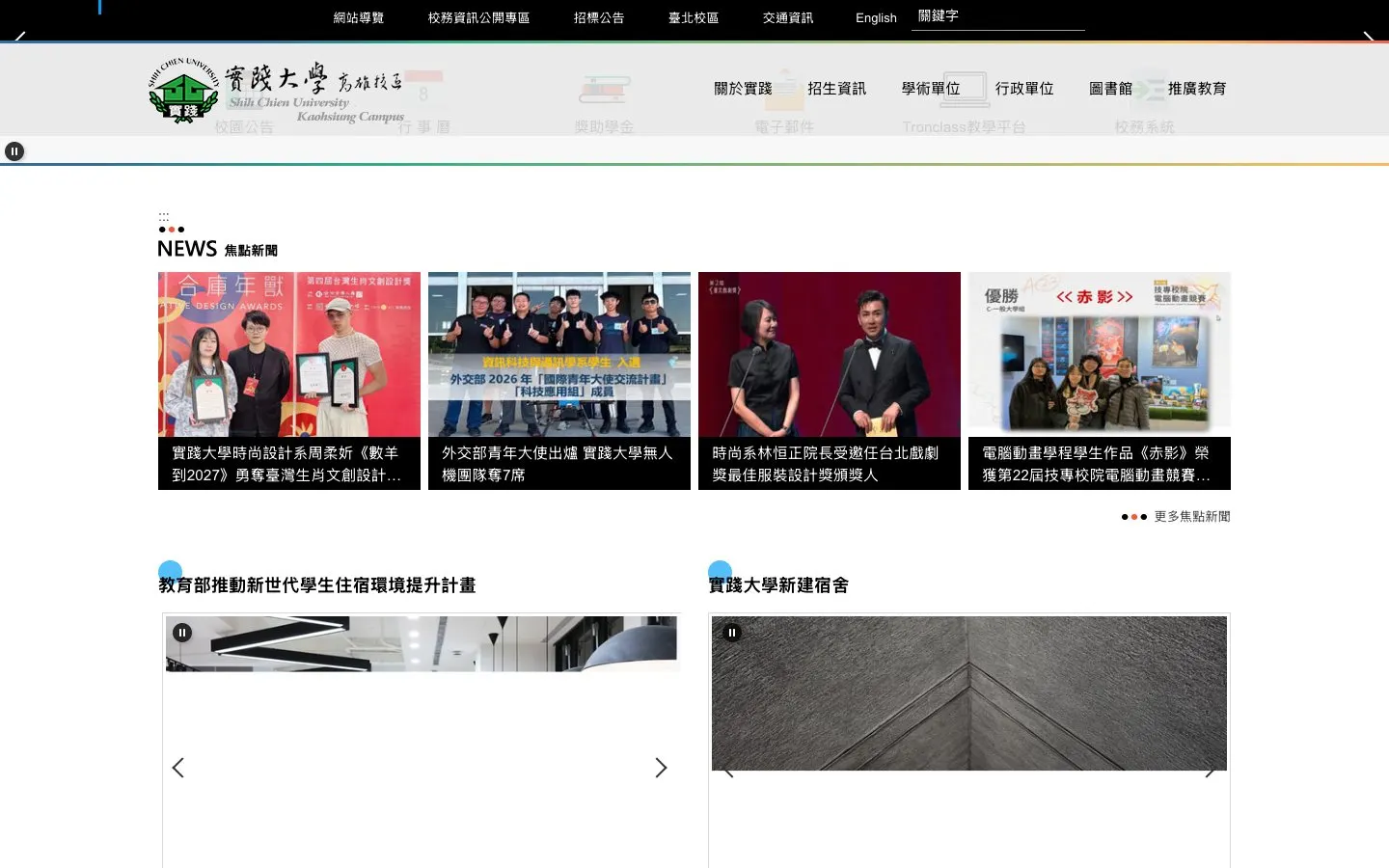Click the 教育部推動新世代學生住宿環境提升計畫 heading
Image resolution: width=1389 pixels, height=868 pixels.
317,585
